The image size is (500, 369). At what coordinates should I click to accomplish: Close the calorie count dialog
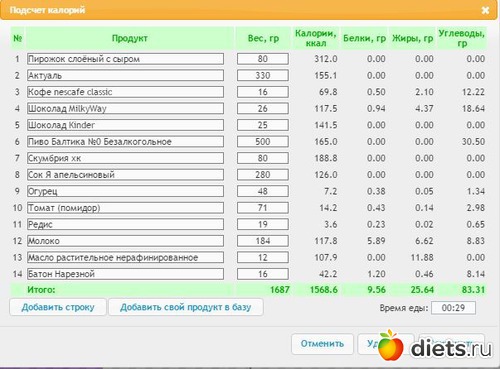pos(485,10)
